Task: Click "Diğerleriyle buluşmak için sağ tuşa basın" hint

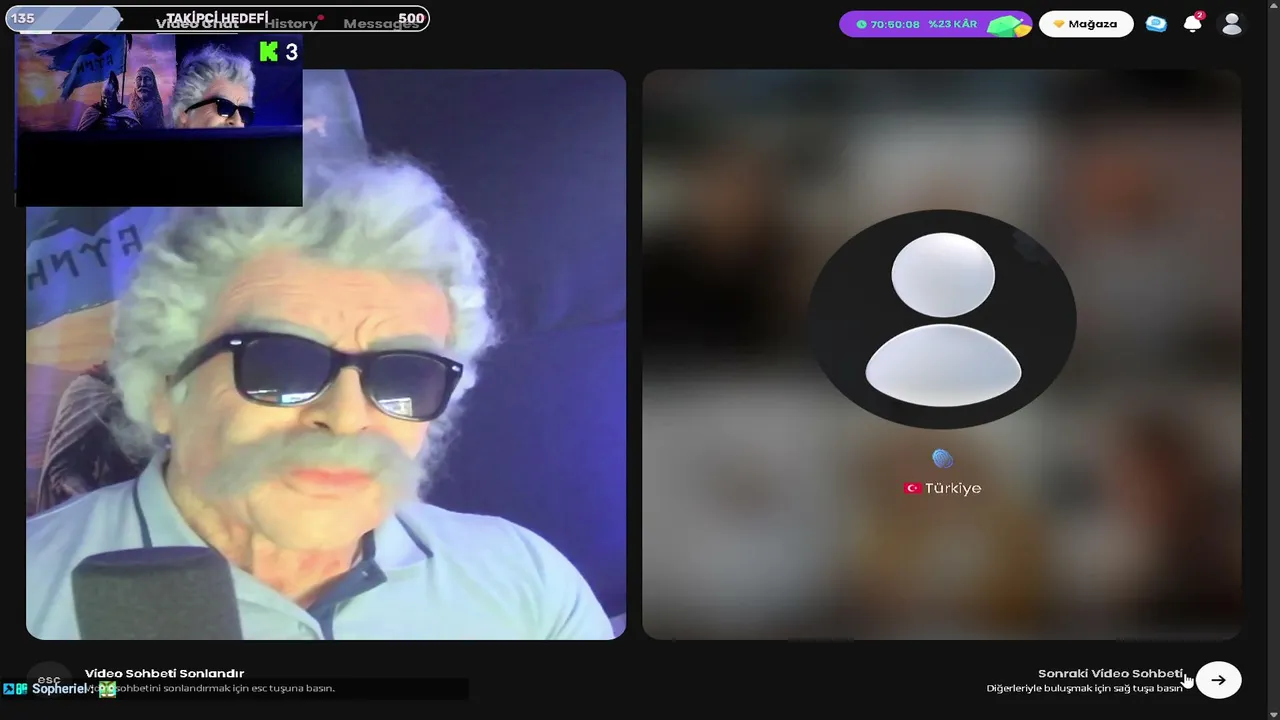Action: pyautogui.click(x=1084, y=688)
